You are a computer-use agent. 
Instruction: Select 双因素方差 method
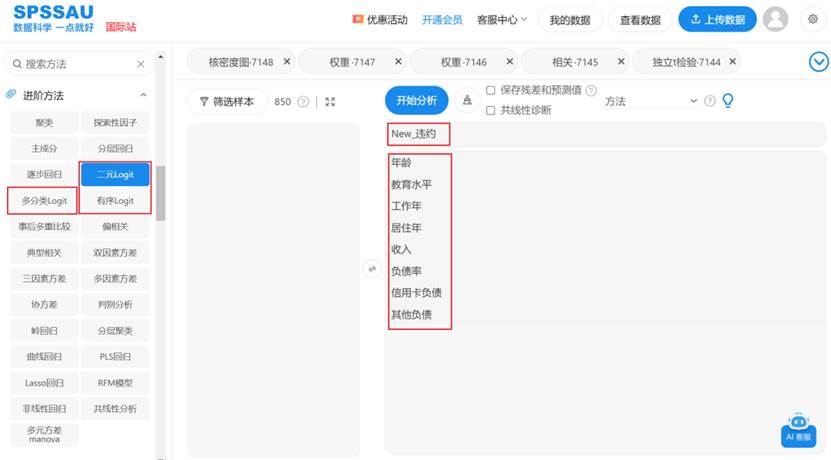[x=115, y=252]
